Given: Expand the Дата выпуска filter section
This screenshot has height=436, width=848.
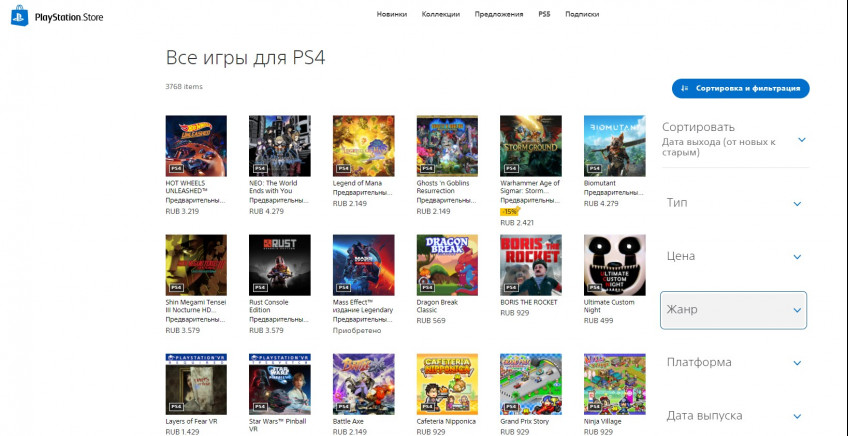Looking at the screenshot, I should tap(734, 416).
